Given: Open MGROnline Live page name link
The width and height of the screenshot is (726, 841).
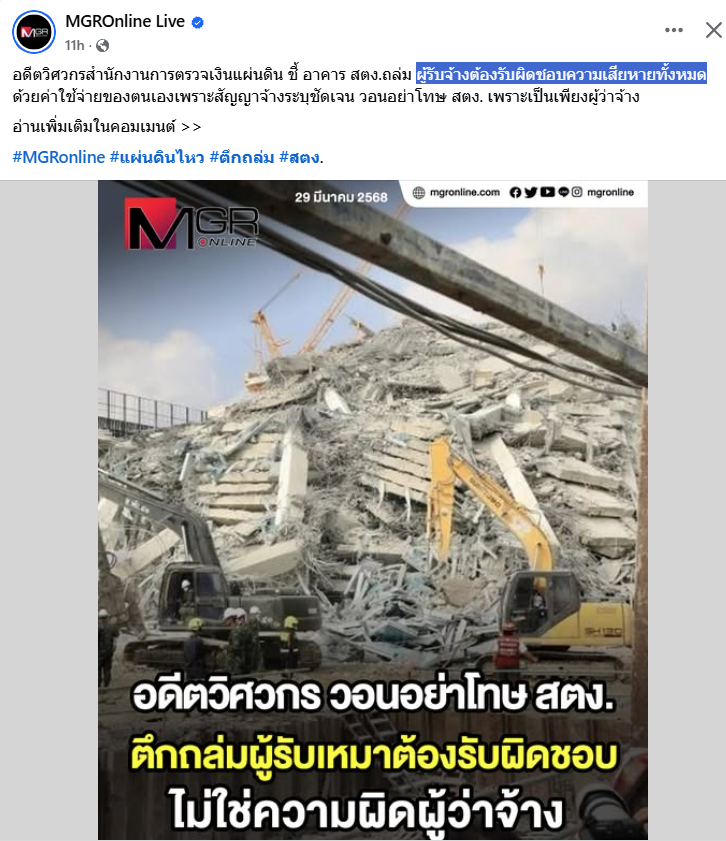Looking at the screenshot, I should (x=125, y=21).
